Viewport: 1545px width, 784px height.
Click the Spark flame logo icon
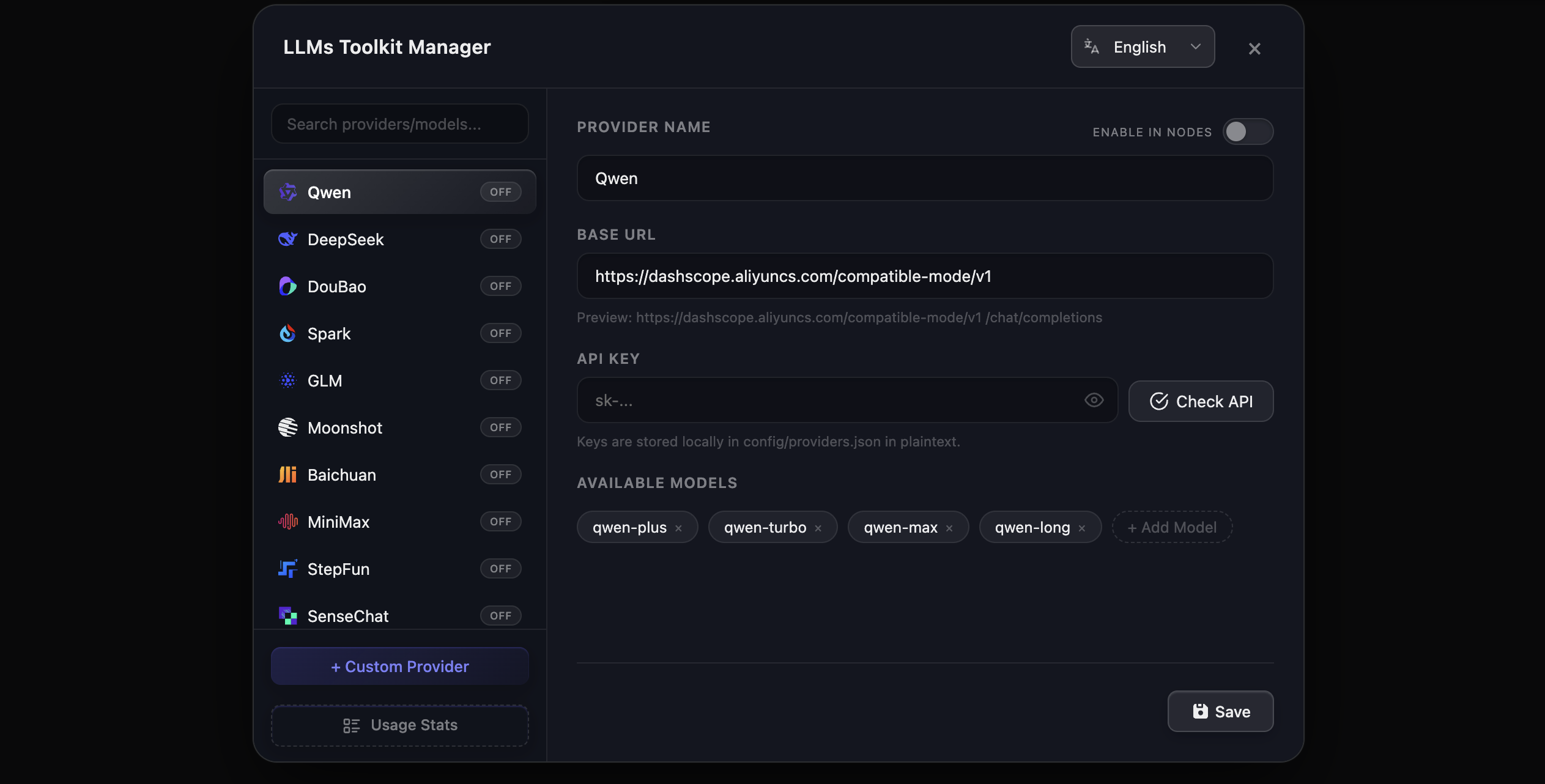(287, 333)
